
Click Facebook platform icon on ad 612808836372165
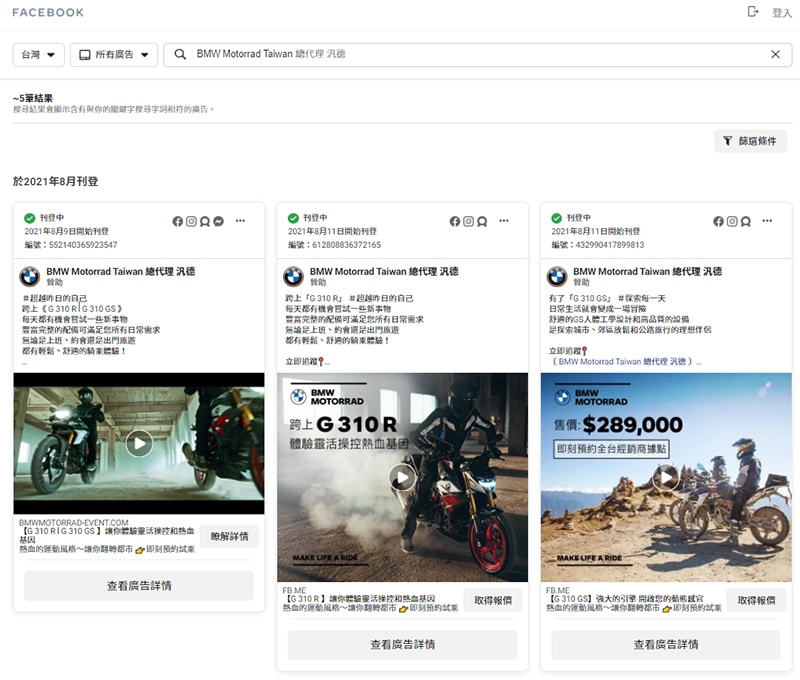click(455, 221)
